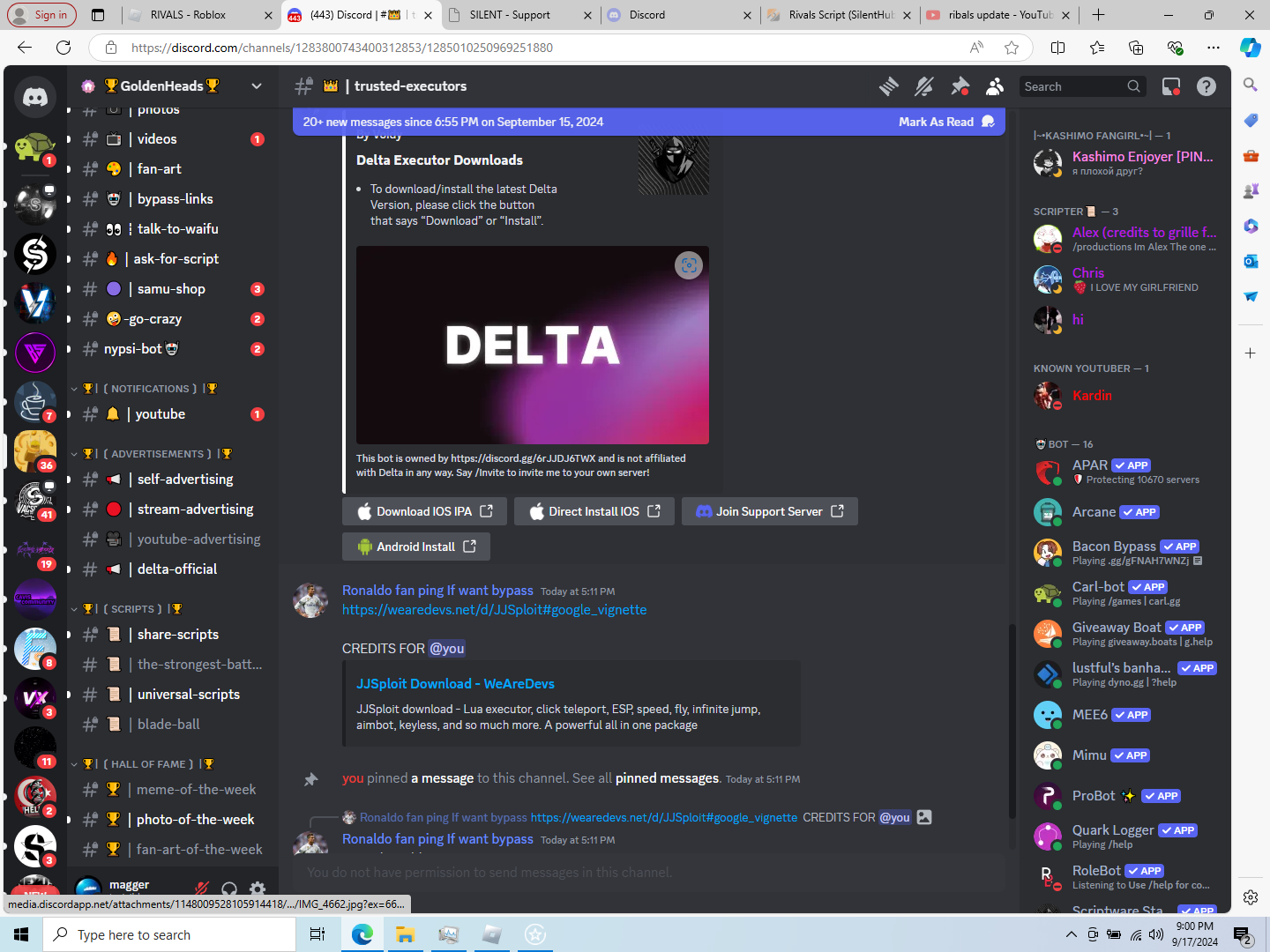Open delta-official channel

pos(172,569)
